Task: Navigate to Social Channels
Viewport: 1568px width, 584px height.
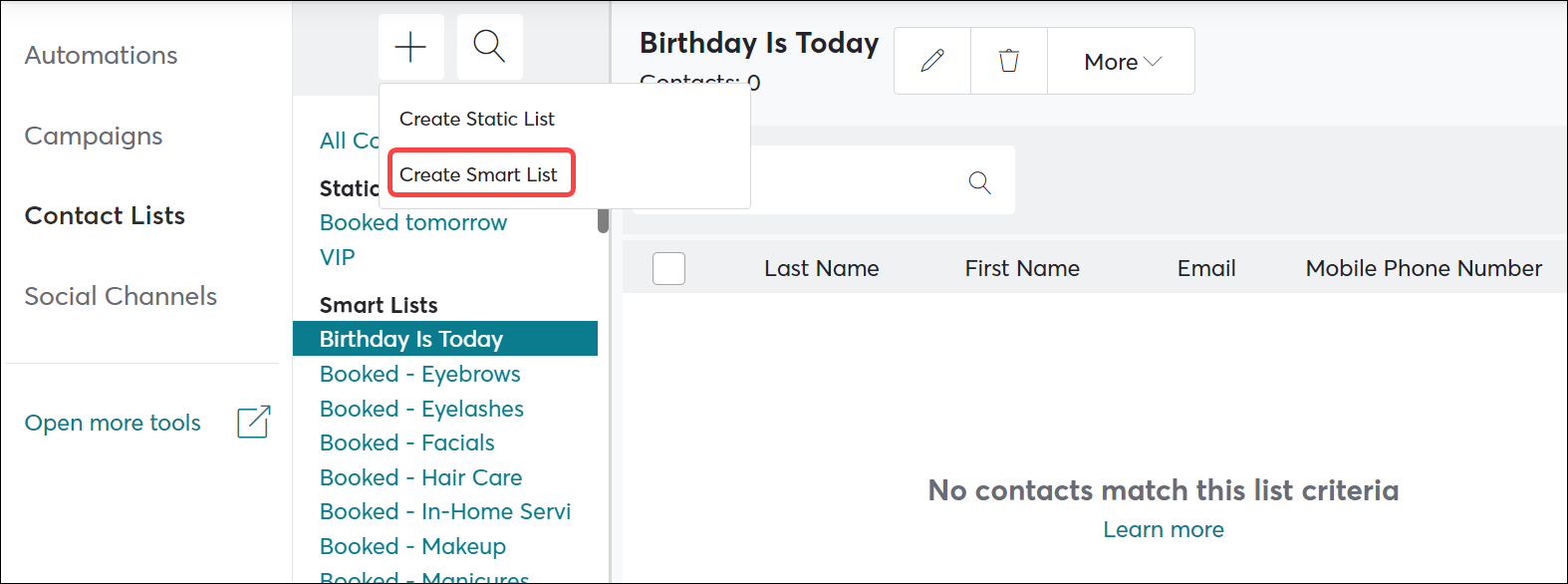Action: coord(121,296)
